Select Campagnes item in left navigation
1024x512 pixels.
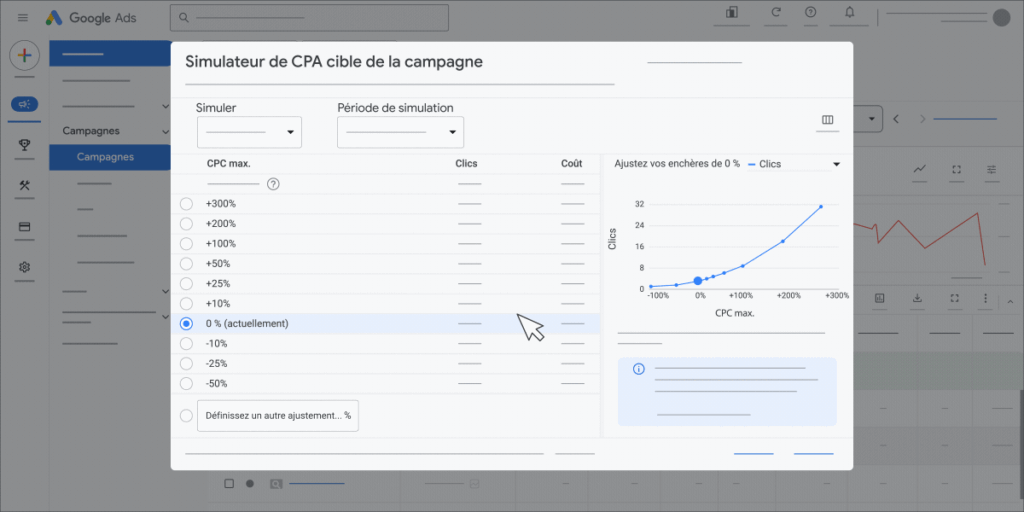[x=105, y=157]
